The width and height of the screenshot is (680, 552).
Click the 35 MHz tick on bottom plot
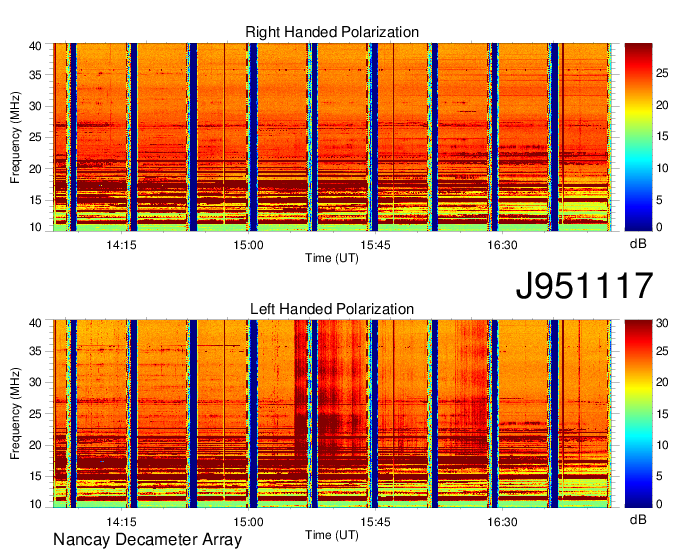pyautogui.click(x=35, y=351)
